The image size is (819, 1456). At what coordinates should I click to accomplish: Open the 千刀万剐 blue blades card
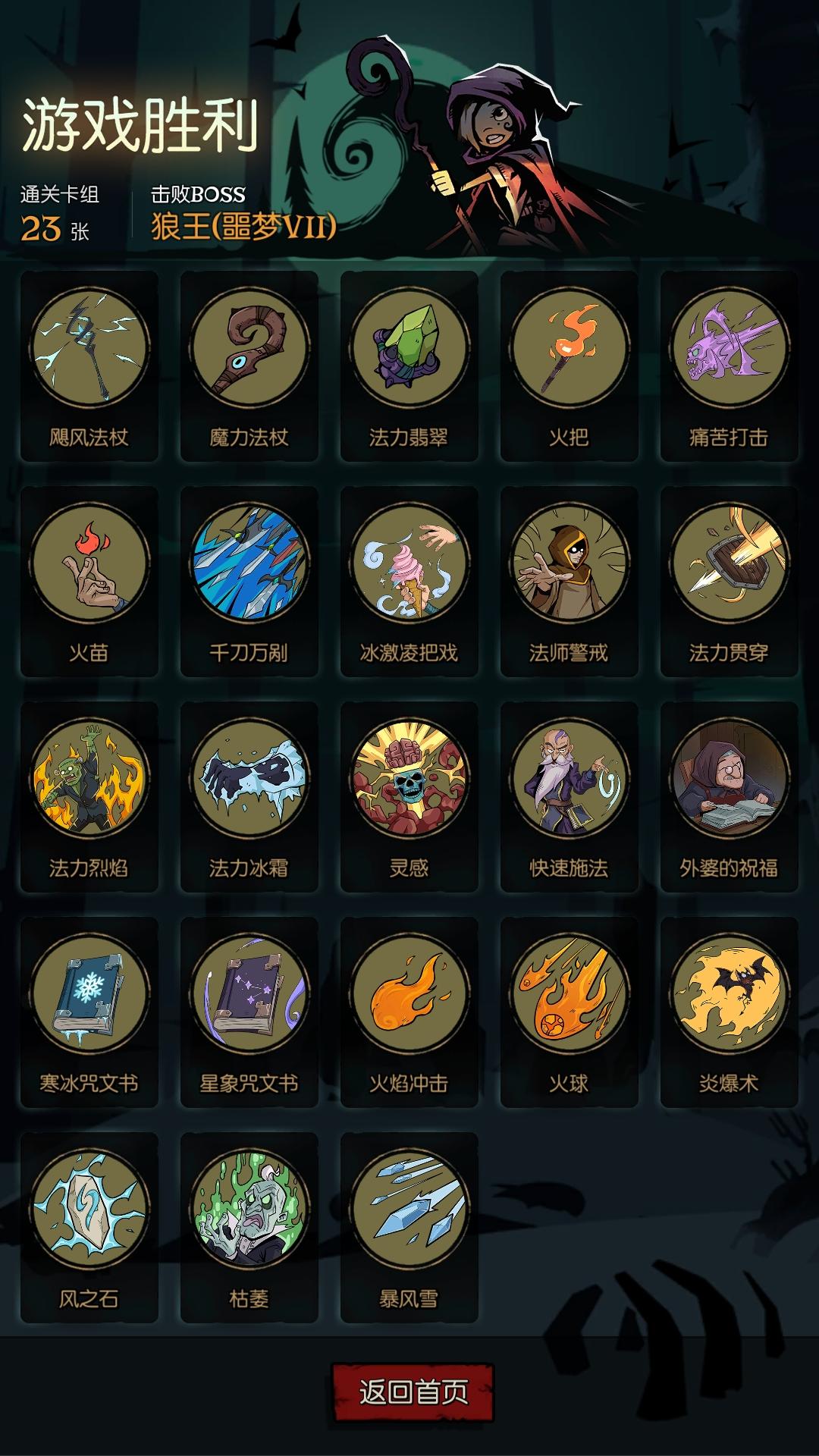click(x=249, y=582)
